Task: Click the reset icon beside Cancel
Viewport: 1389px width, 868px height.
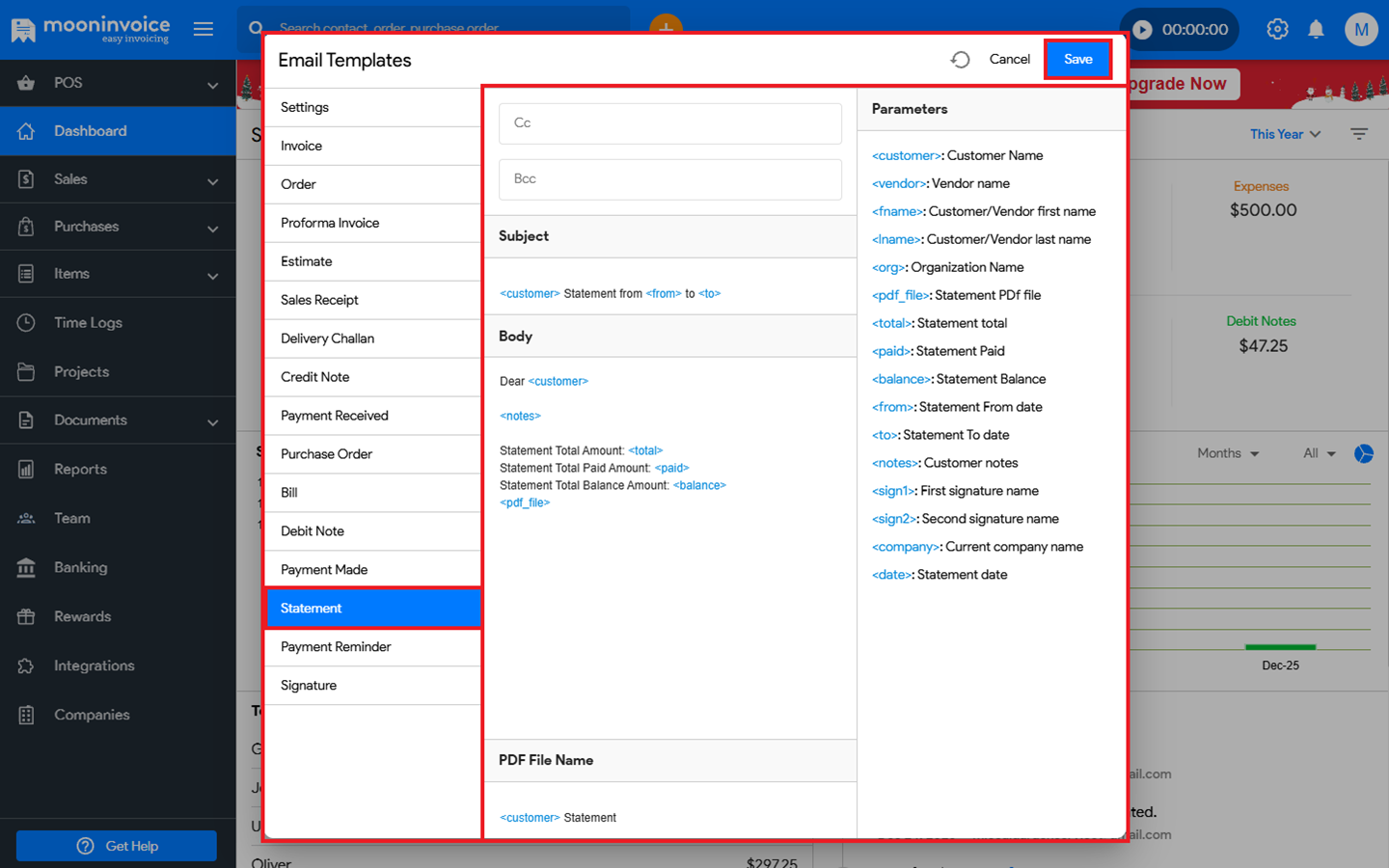Action: coord(960,60)
